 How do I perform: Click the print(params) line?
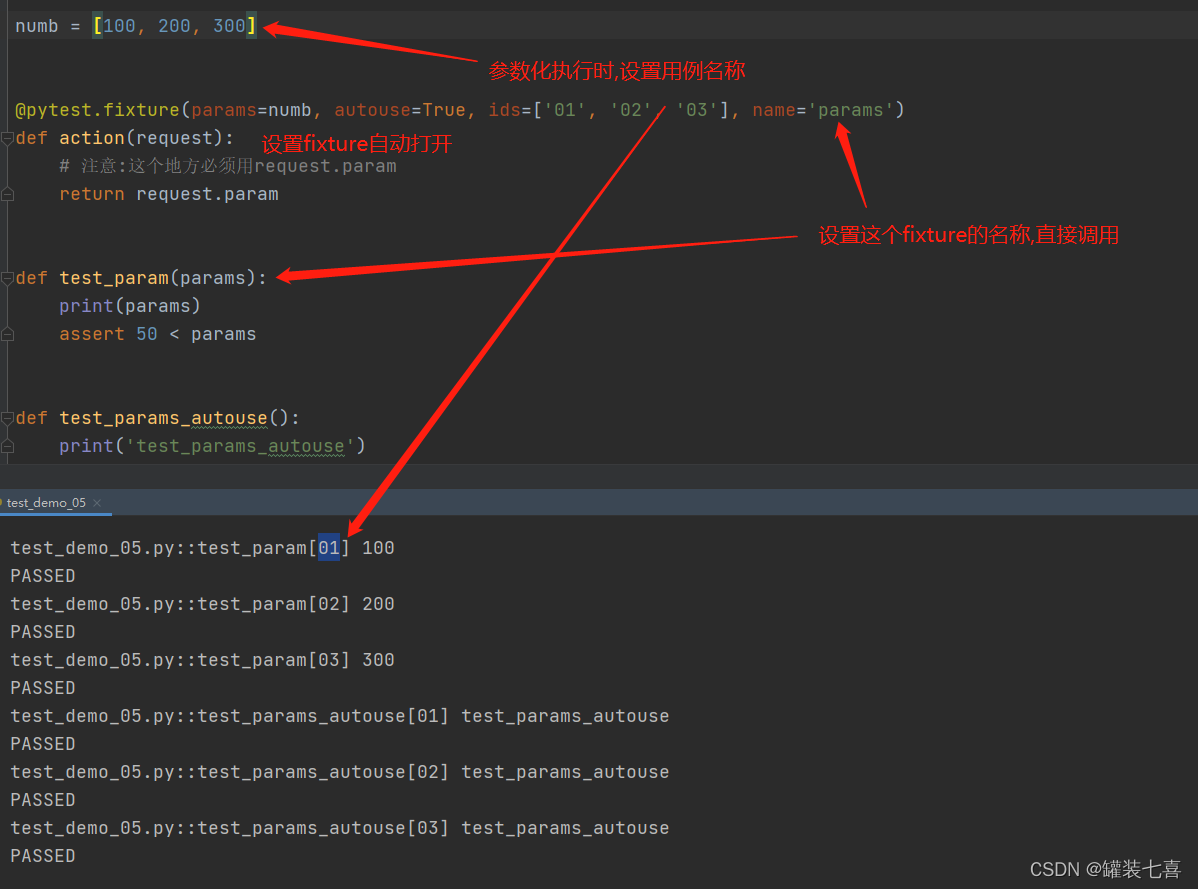130,306
